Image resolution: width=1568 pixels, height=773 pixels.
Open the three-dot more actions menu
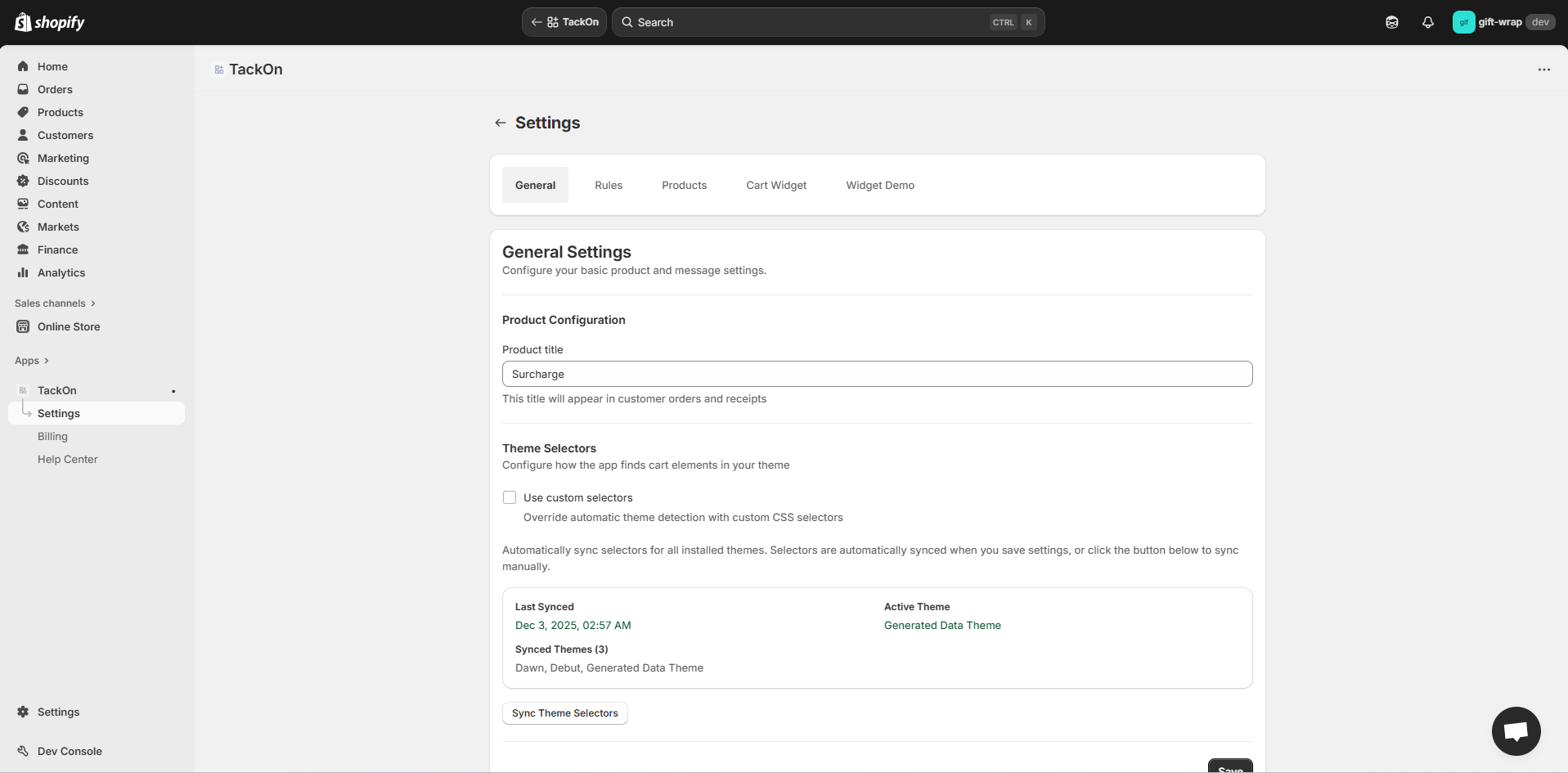click(1543, 70)
